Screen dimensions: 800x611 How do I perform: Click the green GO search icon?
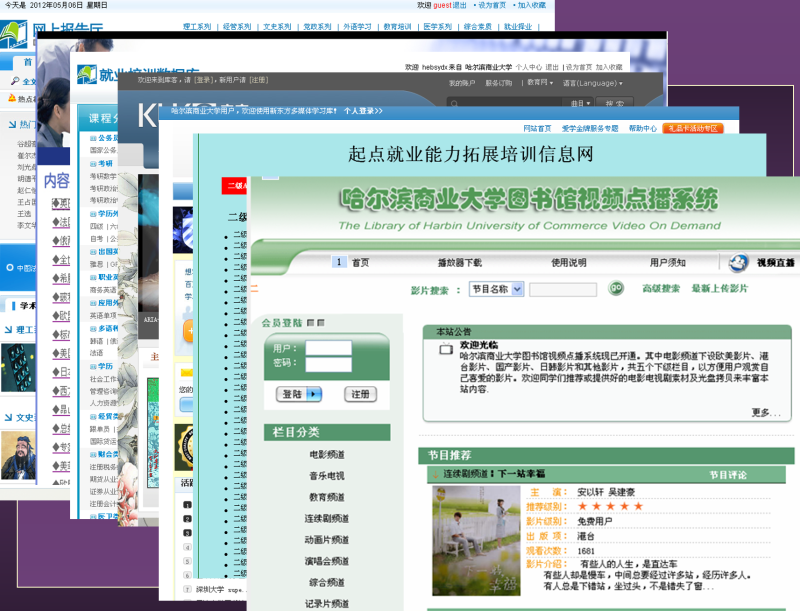616,288
